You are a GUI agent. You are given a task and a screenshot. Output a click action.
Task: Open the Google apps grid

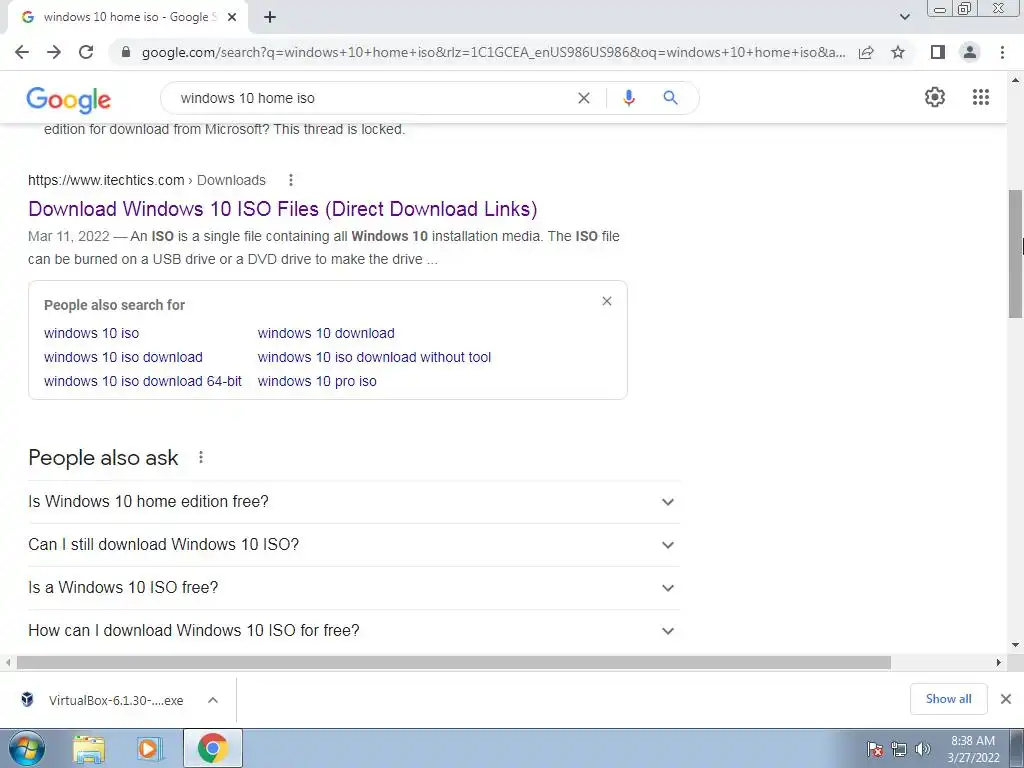click(980, 97)
